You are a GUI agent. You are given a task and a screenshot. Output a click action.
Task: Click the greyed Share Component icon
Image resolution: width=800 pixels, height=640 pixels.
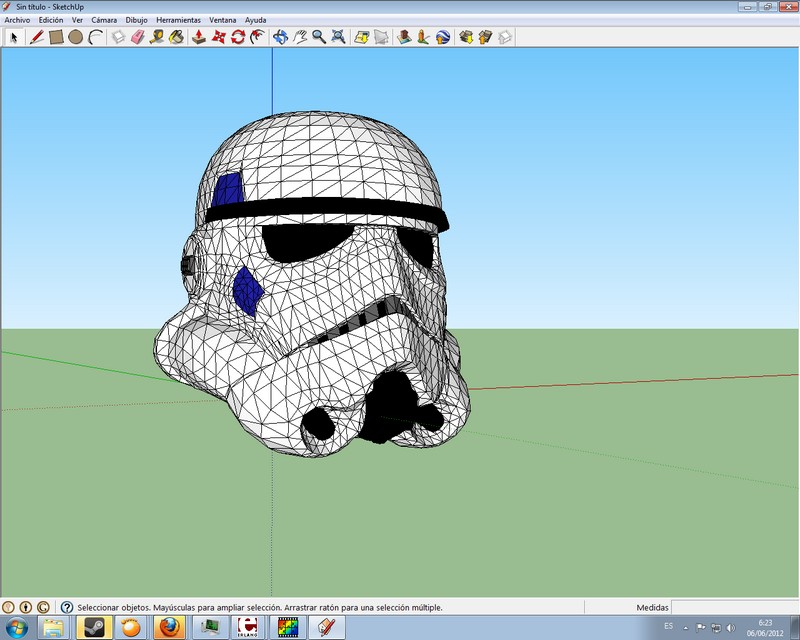[505, 37]
